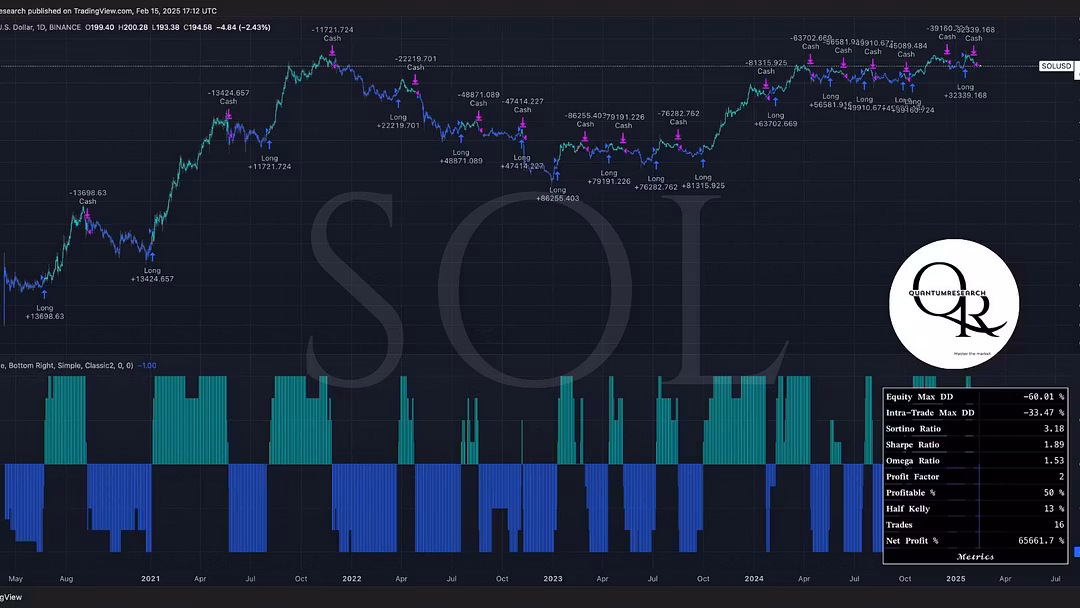This screenshot has width=1080, height=608.
Task: Click the Long entry arrow labeled +13424.657
Action: point(152,256)
